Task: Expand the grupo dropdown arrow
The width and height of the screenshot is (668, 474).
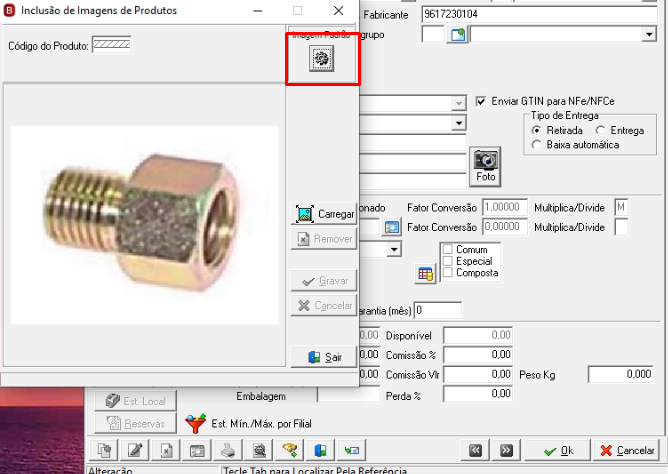Action: tap(649, 34)
